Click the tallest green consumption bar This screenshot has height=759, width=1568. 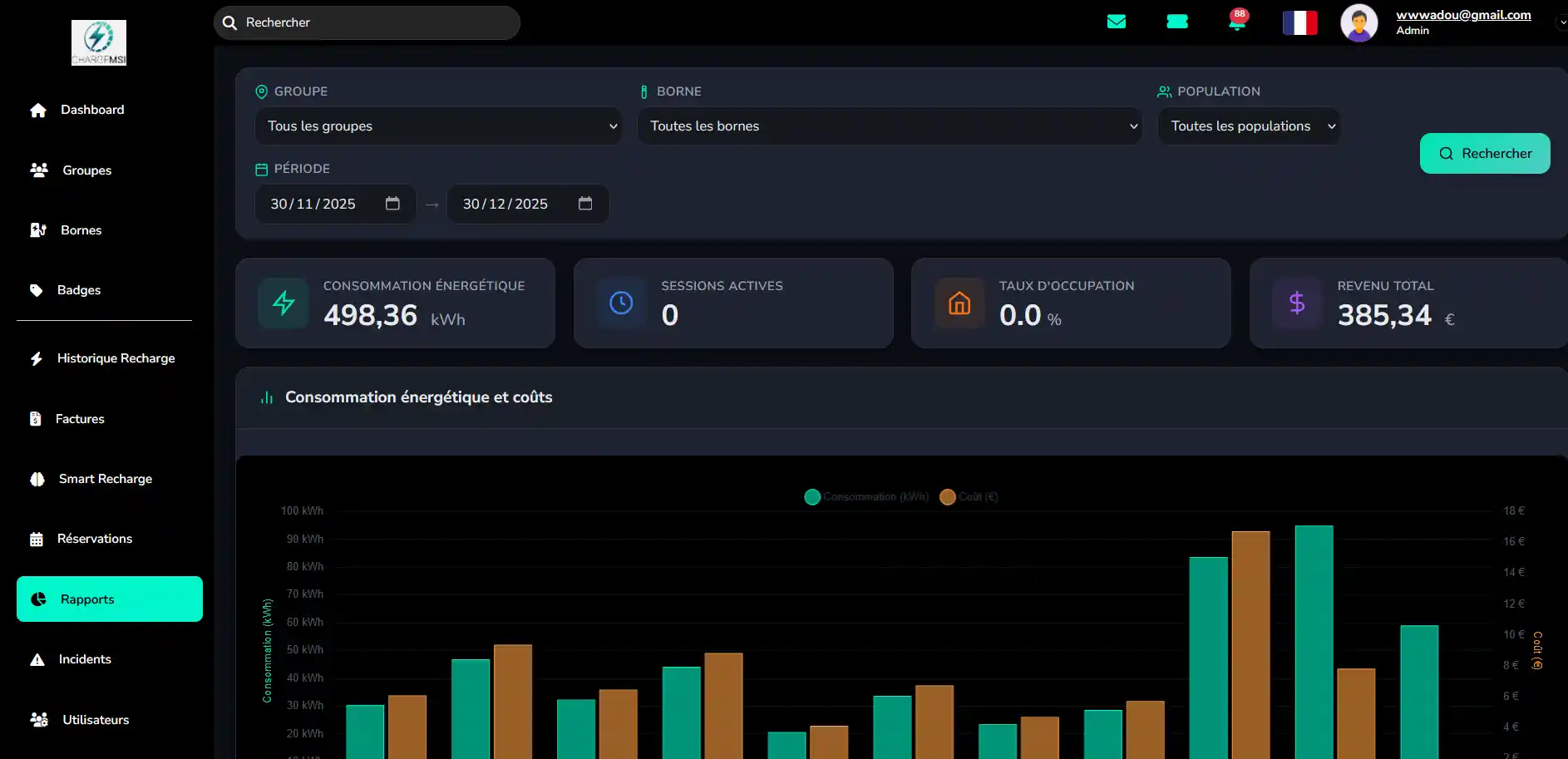click(1314, 640)
